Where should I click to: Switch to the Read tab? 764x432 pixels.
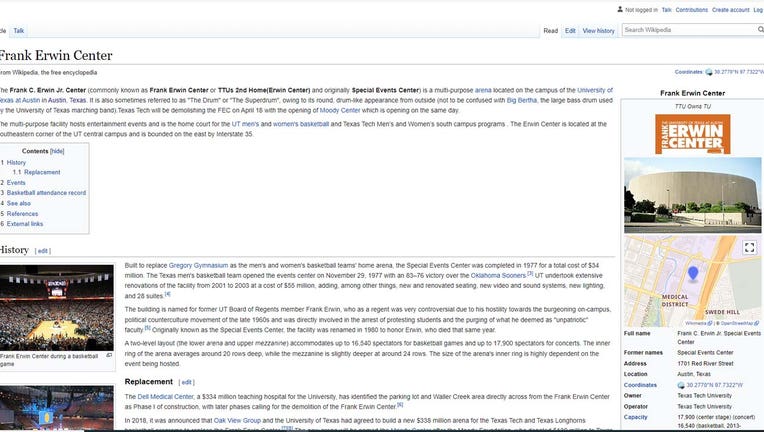(x=551, y=31)
